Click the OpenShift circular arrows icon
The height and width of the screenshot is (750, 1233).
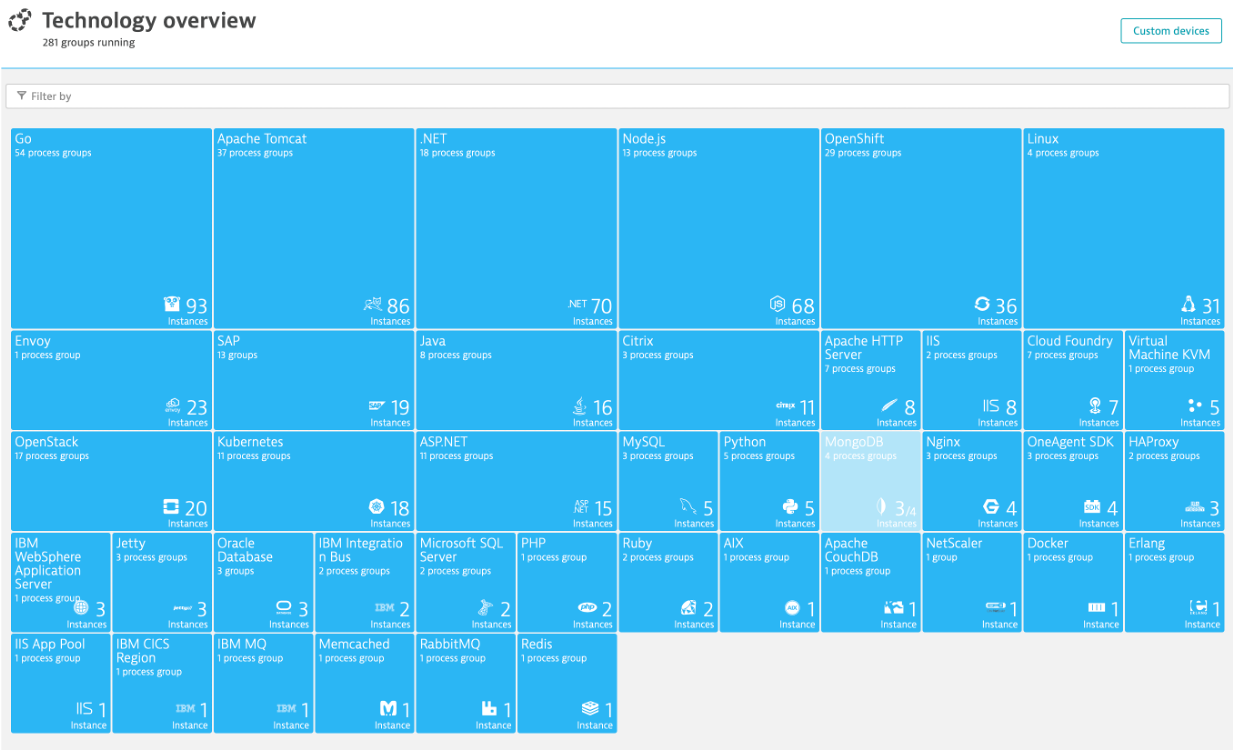pos(982,305)
